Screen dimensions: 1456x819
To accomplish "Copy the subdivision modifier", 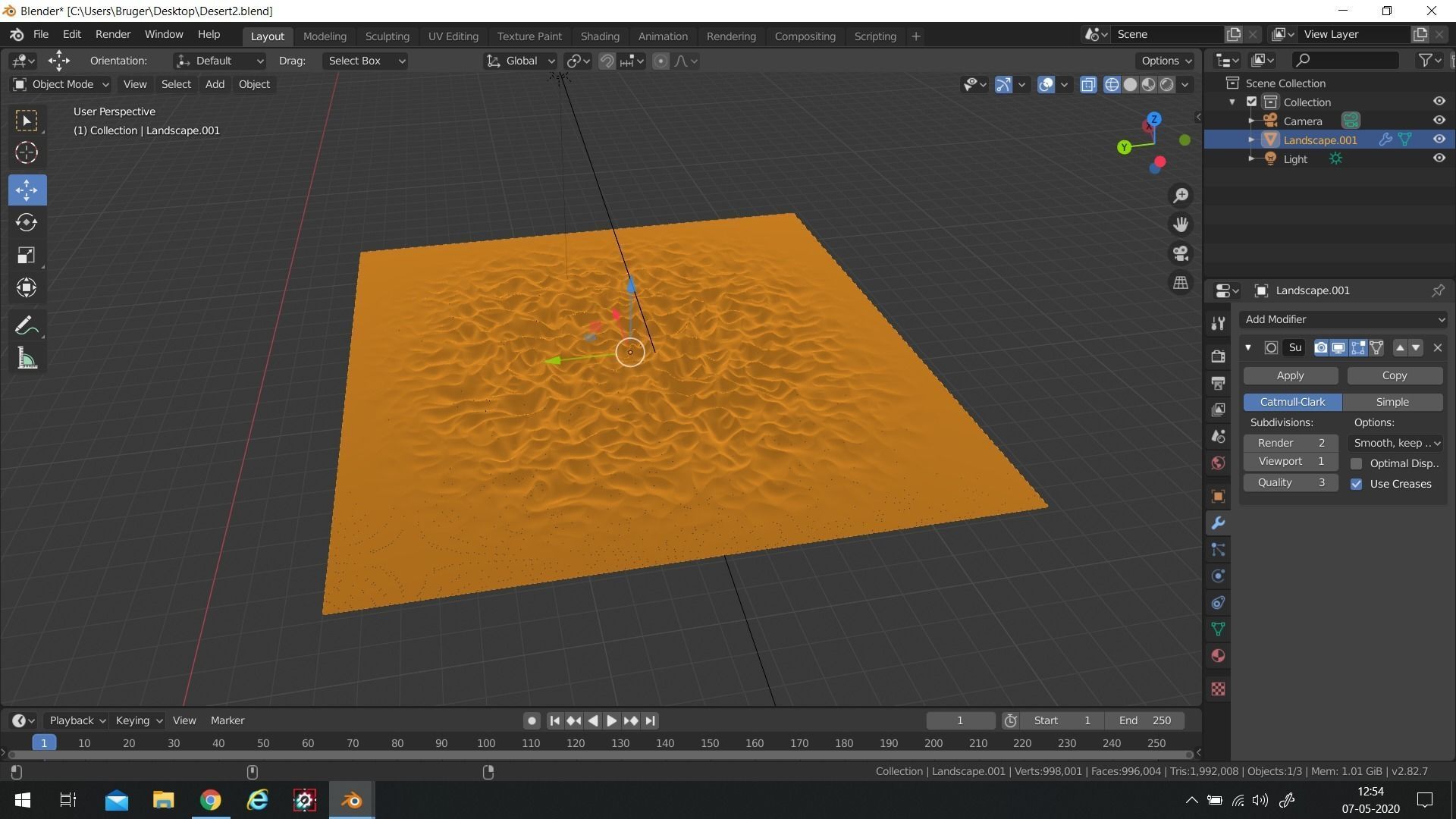I will pyautogui.click(x=1394, y=375).
